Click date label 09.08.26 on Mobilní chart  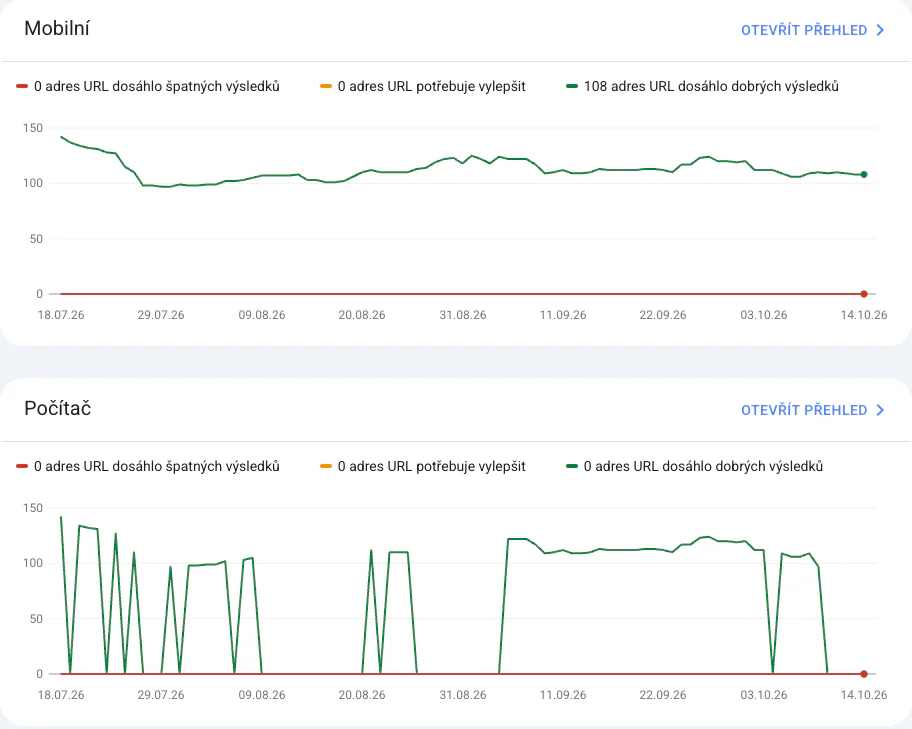[262, 315]
